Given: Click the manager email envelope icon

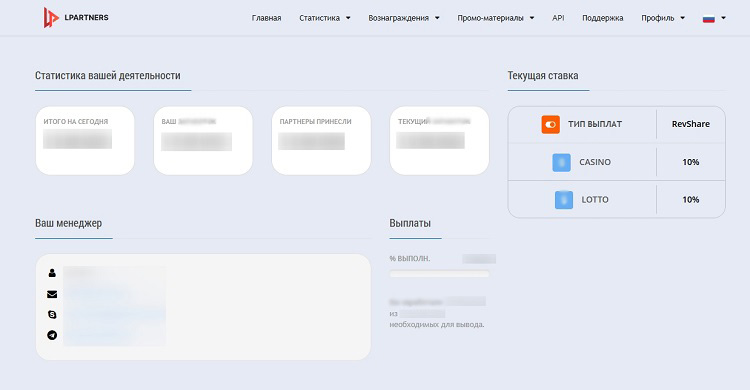Looking at the screenshot, I should (x=52, y=294).
